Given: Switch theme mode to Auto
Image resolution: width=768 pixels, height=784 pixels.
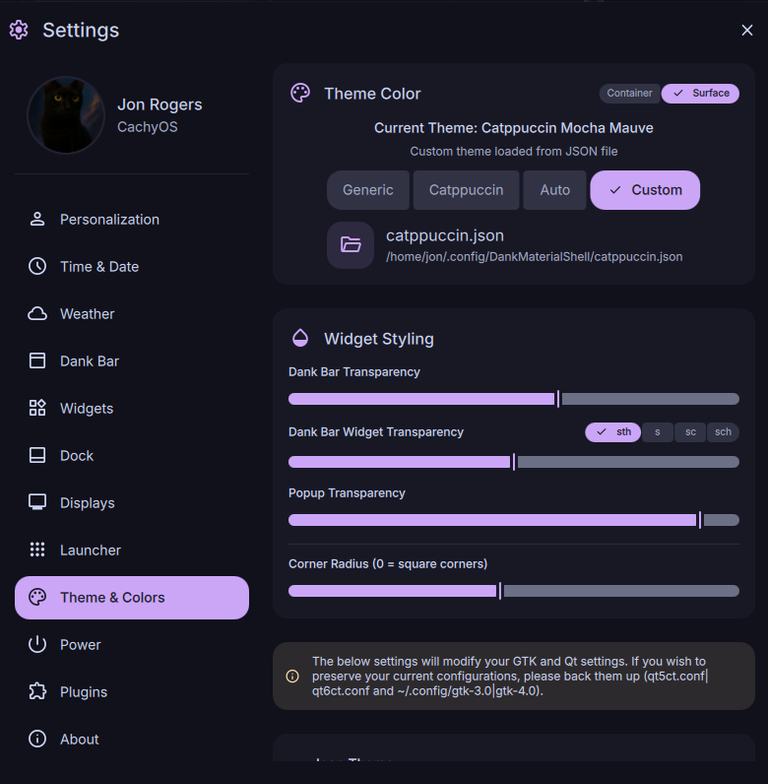Looking at the screenshot, I should coord(555,190).
